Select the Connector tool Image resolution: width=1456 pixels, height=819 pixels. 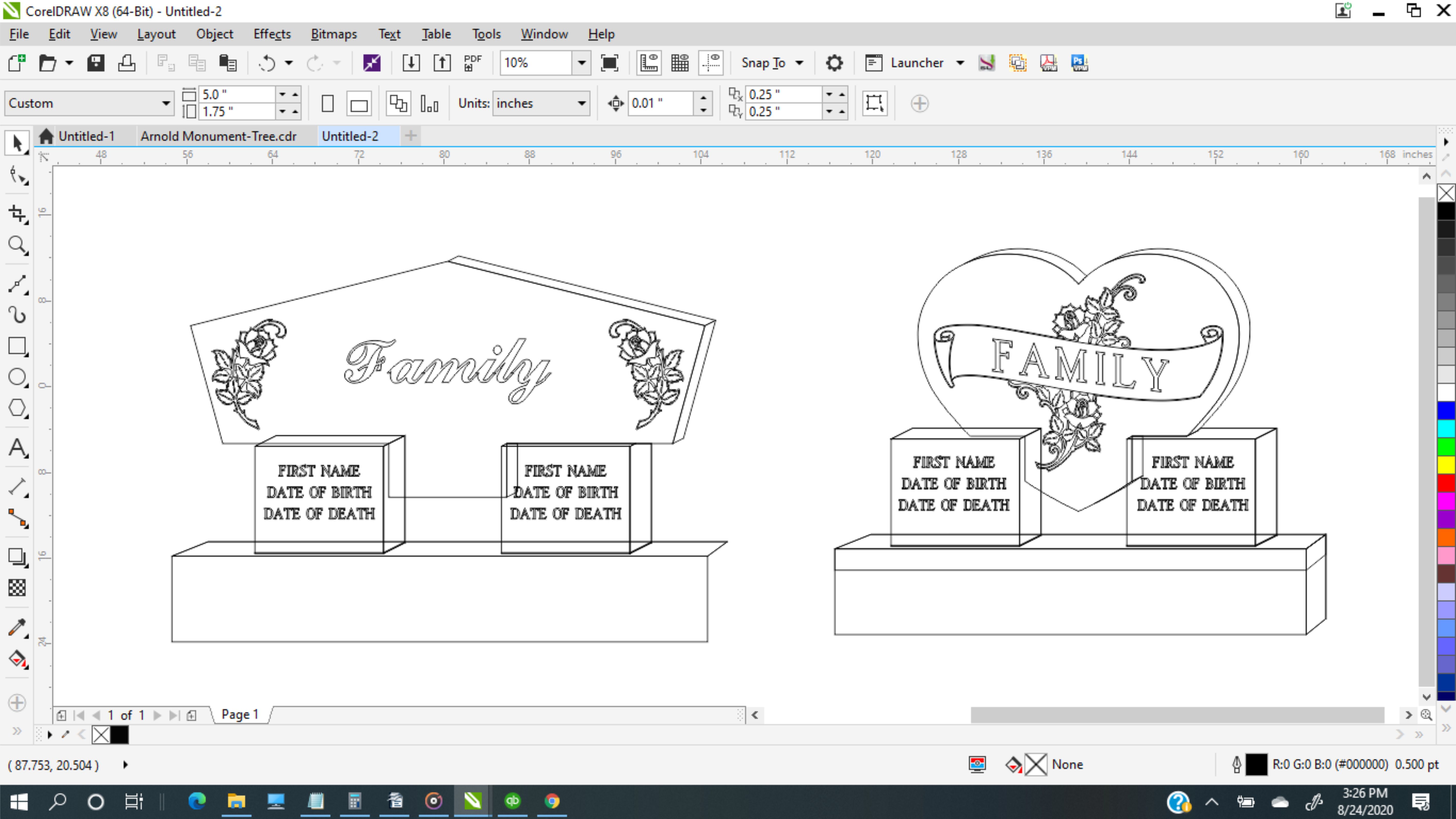(17, 518)
